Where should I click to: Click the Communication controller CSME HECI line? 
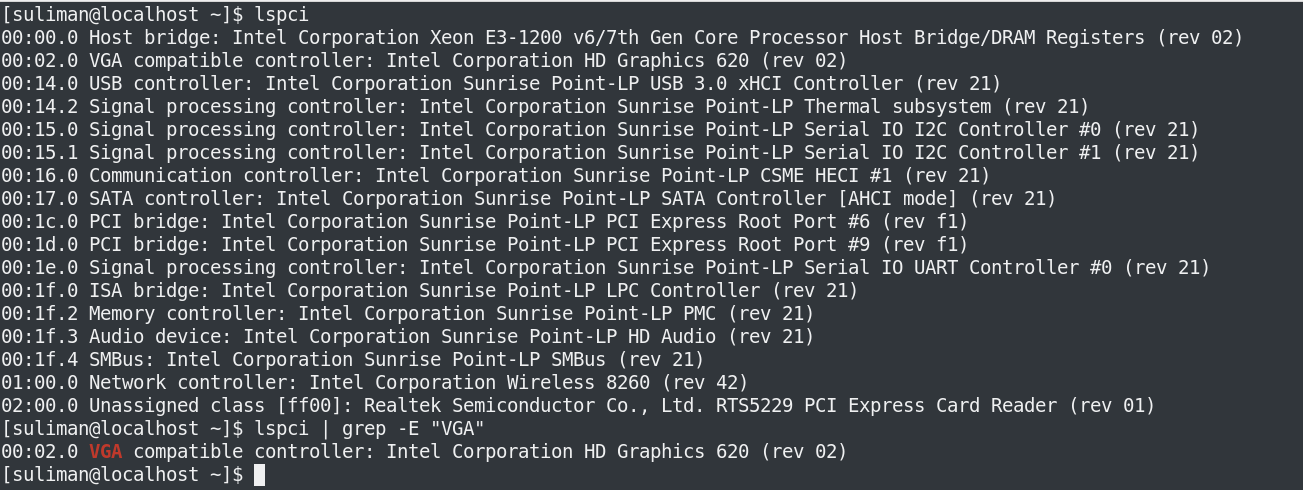[495, 175]
